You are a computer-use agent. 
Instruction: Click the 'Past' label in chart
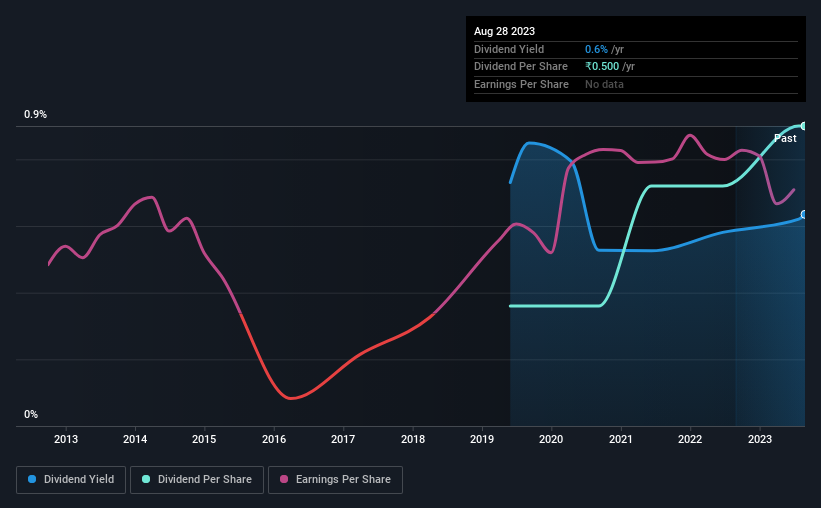point(785,138)
